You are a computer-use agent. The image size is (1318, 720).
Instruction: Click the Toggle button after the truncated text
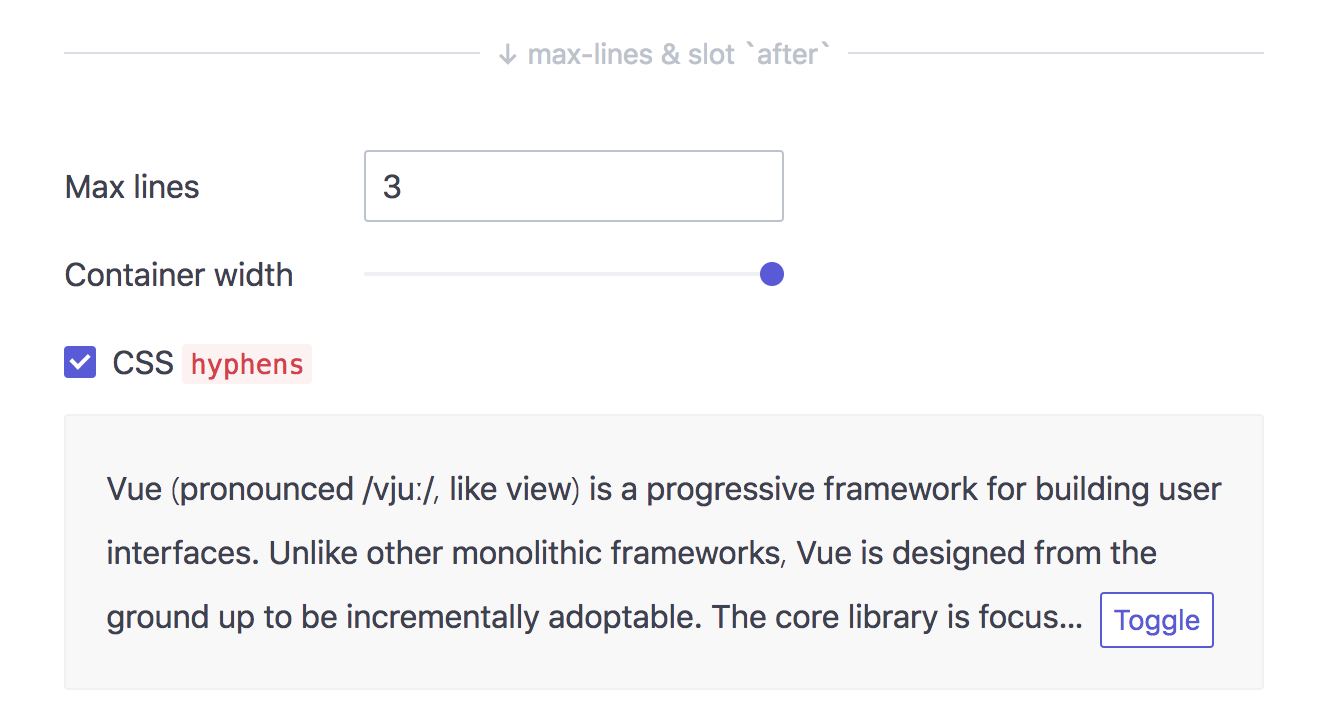point(1156,620)
